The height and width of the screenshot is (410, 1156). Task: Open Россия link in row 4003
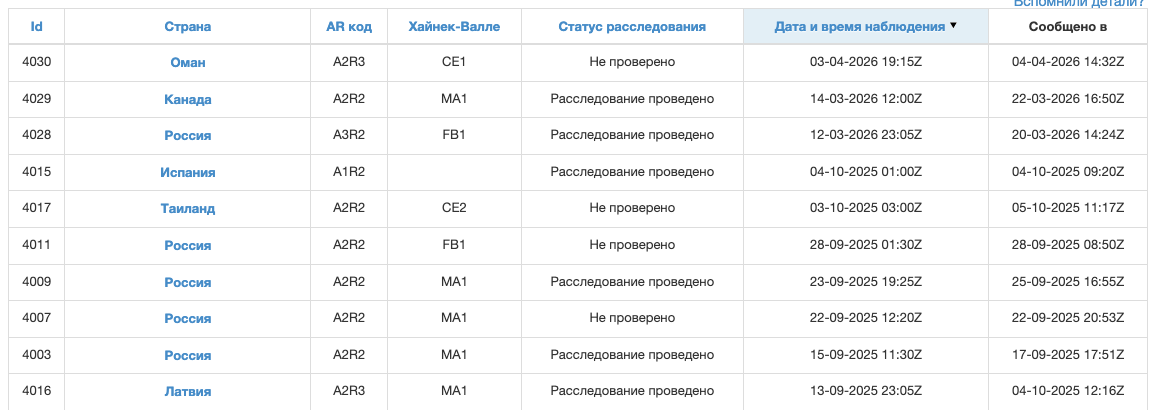[x=187, y=355]
